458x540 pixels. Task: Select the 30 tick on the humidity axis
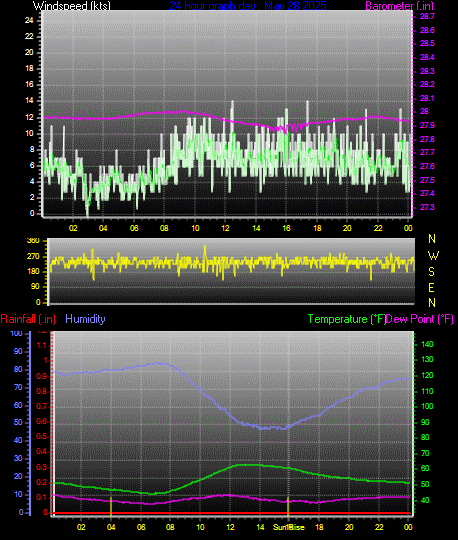click(x=18, y=458)
